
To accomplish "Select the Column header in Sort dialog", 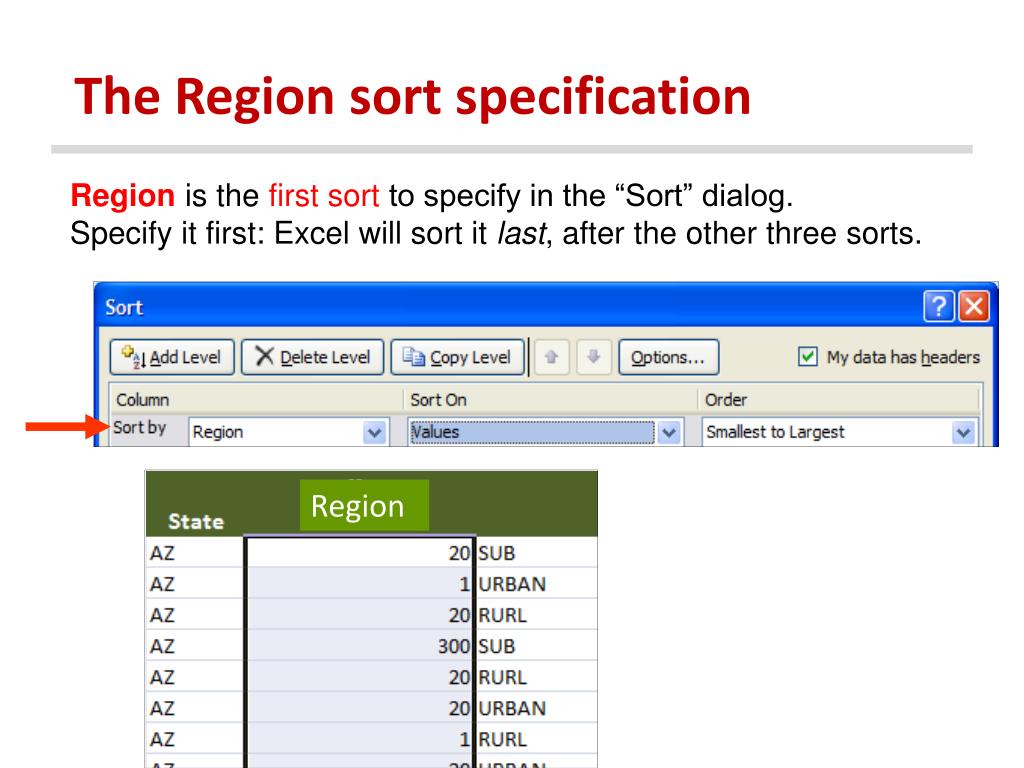I will pyautogui.click(x=142, y=400).
